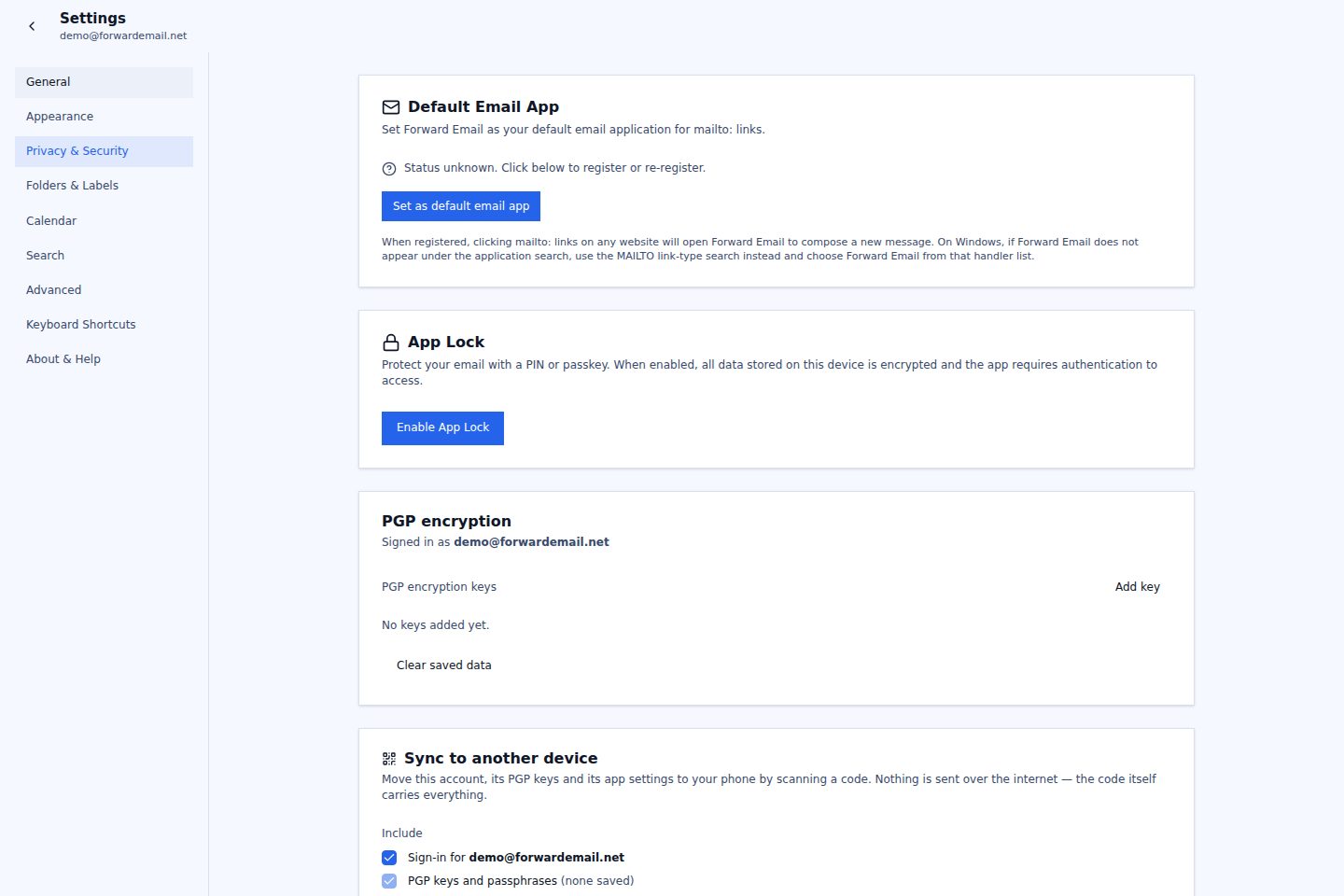Open Search settings
This screenshot has height=896, width=1344.
tap(104, 256)
